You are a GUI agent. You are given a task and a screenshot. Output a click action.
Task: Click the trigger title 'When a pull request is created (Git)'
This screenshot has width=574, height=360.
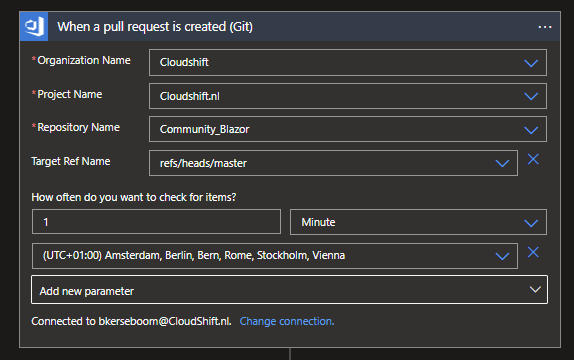[155, 27]
